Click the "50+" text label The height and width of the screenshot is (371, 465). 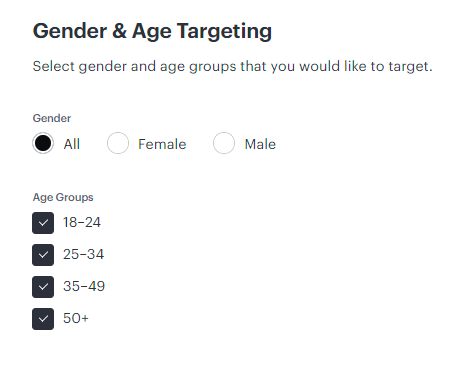click(76, 318)
